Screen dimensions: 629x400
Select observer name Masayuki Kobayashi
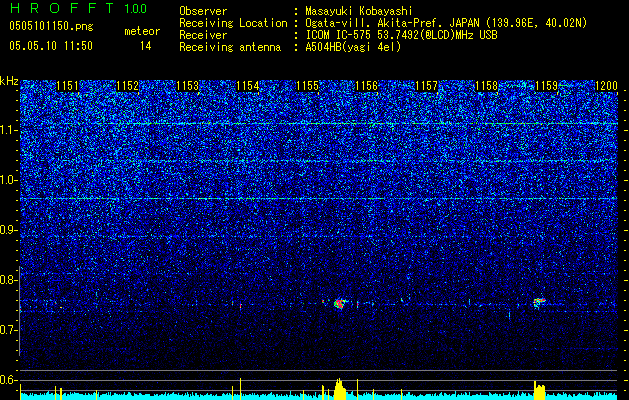(x=359, y=11)
